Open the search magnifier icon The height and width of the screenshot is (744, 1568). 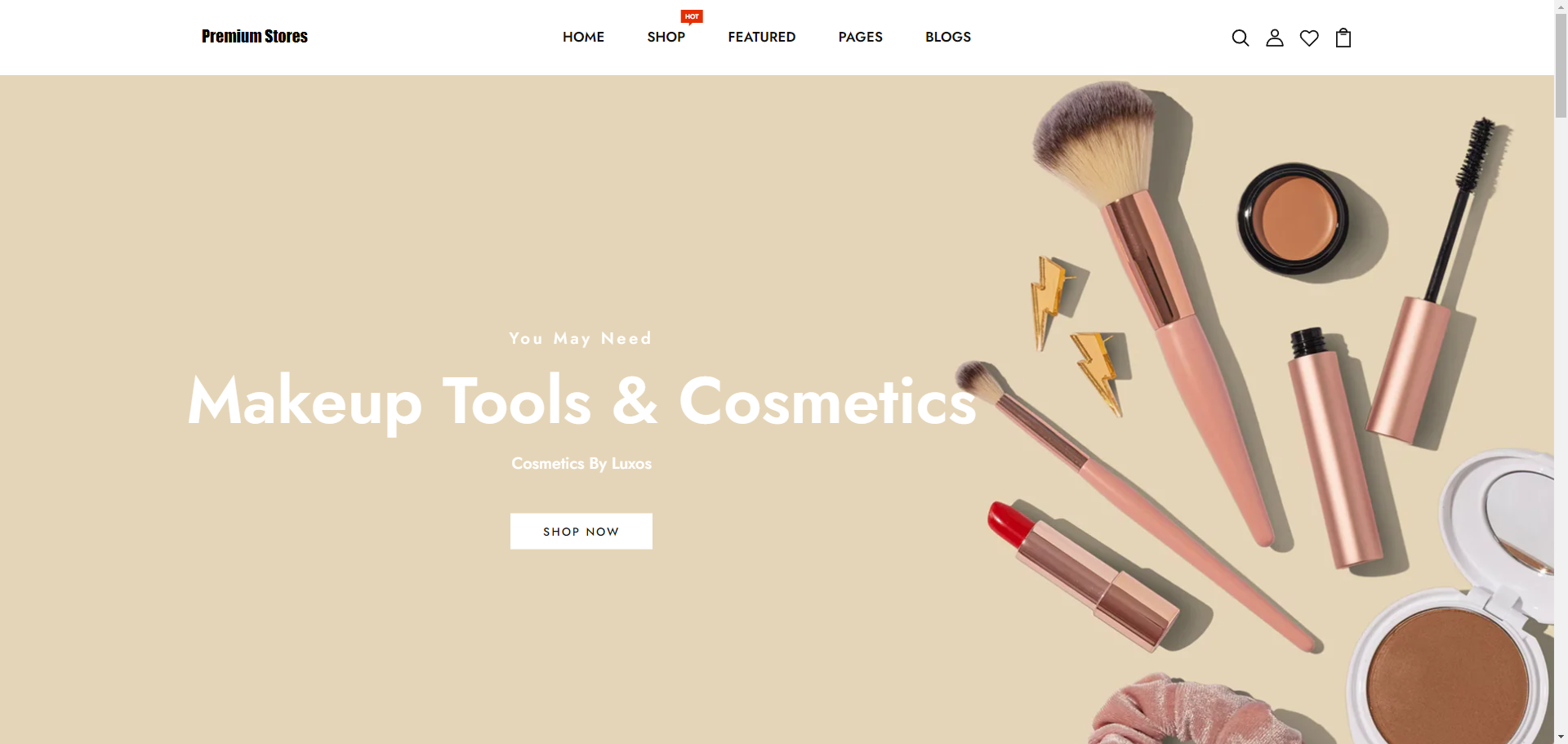(x=1240, y=38)
